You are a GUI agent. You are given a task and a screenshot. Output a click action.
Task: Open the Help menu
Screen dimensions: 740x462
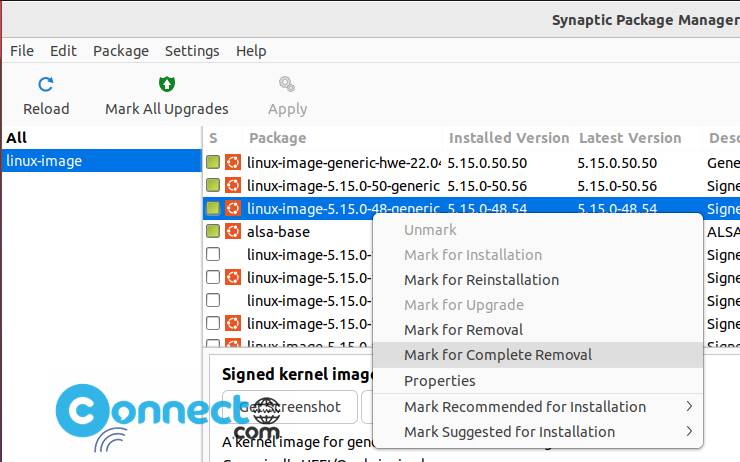tap(251, 51)
